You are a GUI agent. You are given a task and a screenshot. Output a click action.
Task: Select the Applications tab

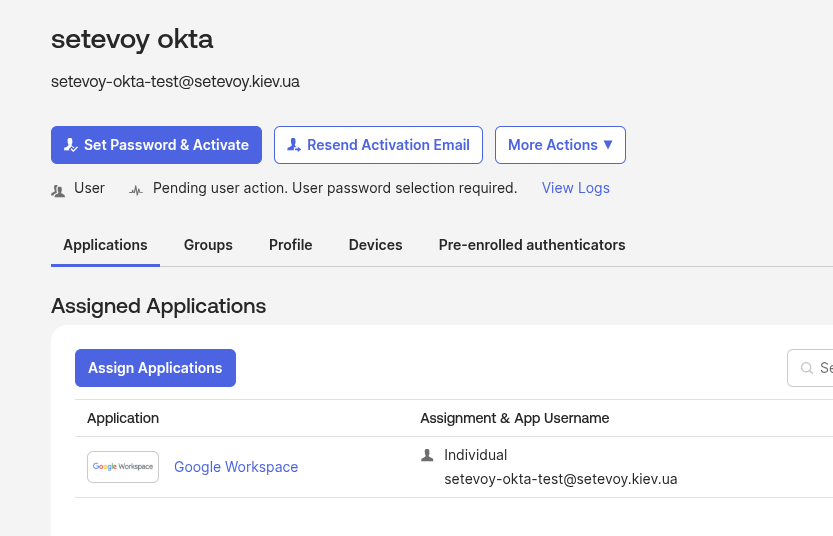point(105,245)
